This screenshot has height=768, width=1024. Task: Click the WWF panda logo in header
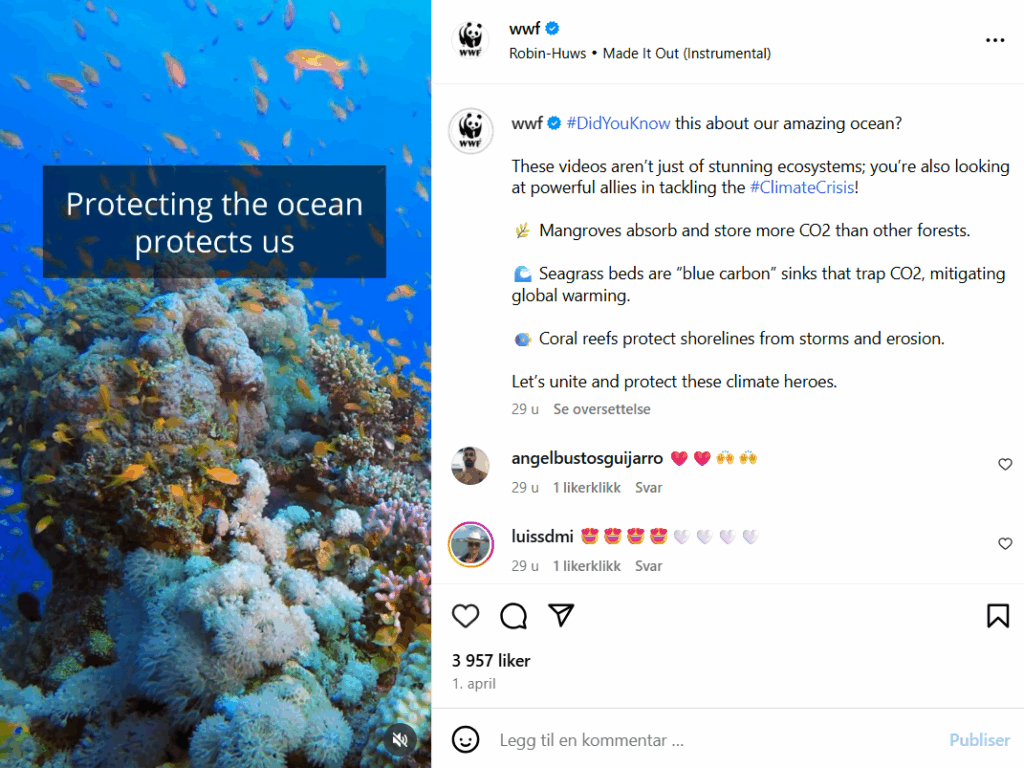[x=471, y=40]
